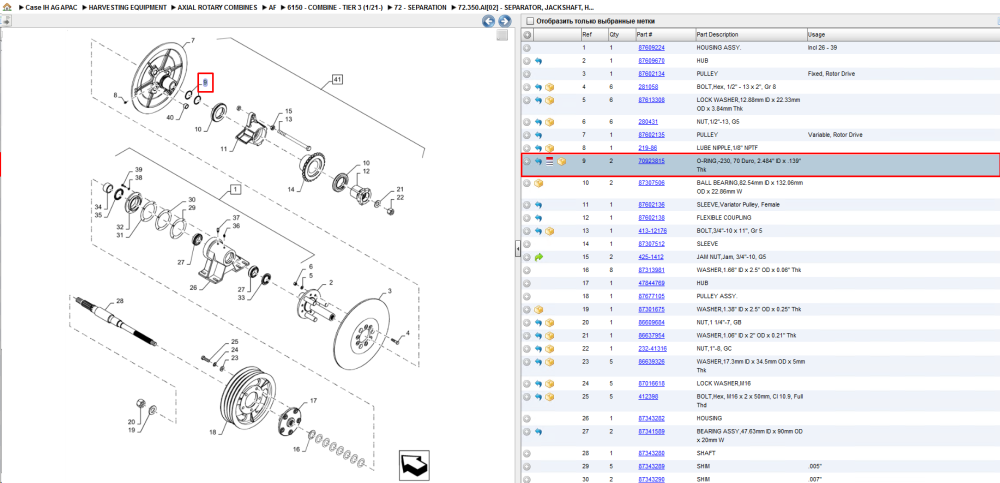Go to next diagram with right arrow
Screen dimensions: 1000x483
pos(504,22)
